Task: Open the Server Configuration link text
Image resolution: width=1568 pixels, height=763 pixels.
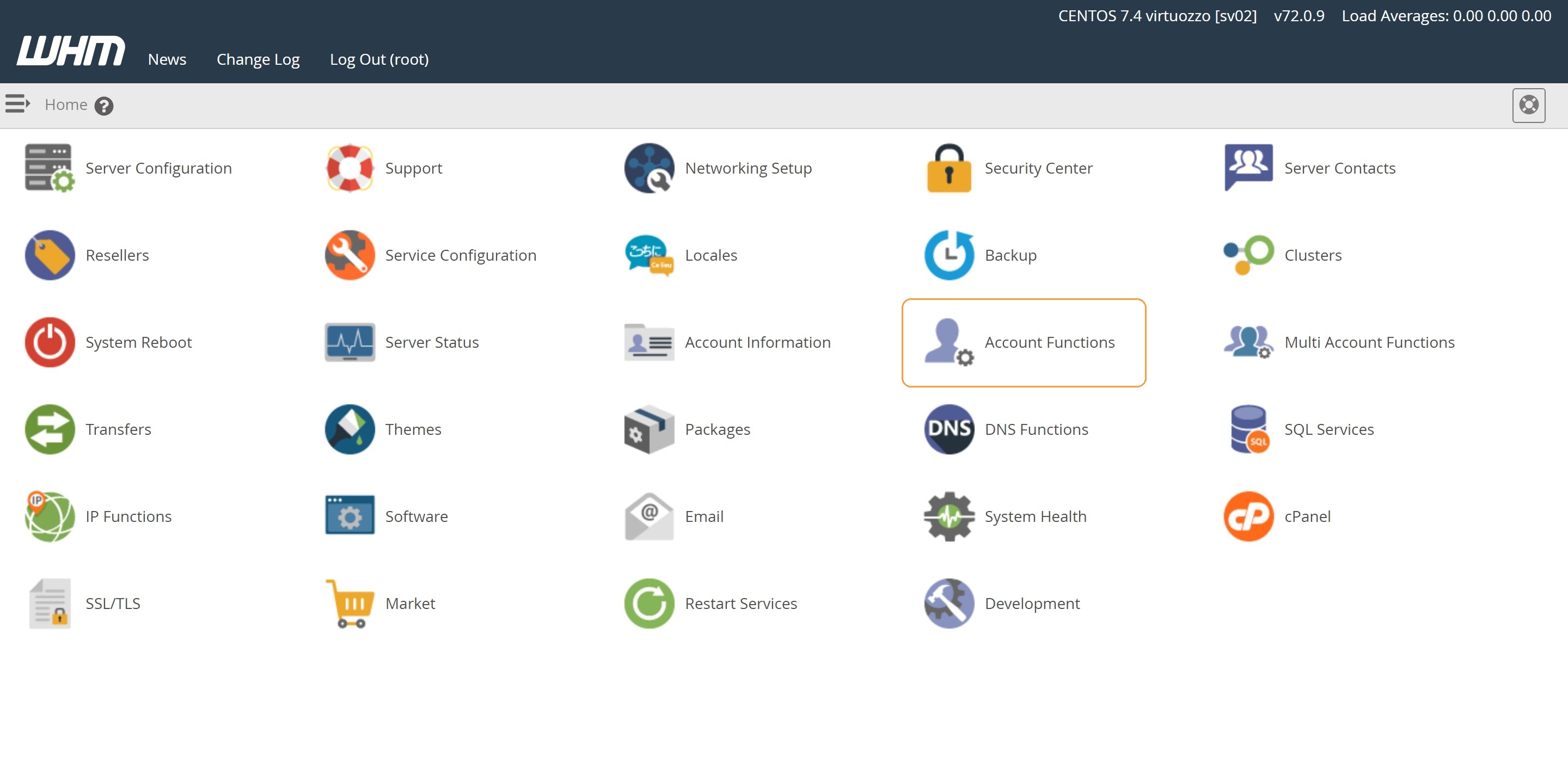Action: pos(158,168)
